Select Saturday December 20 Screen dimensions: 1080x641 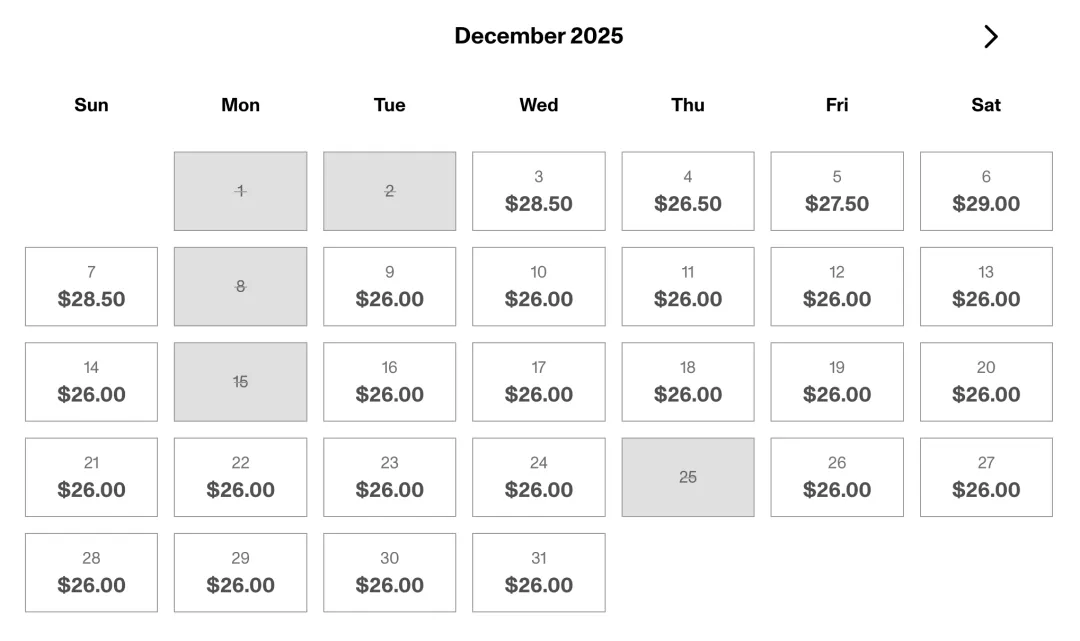coord(985,382)
